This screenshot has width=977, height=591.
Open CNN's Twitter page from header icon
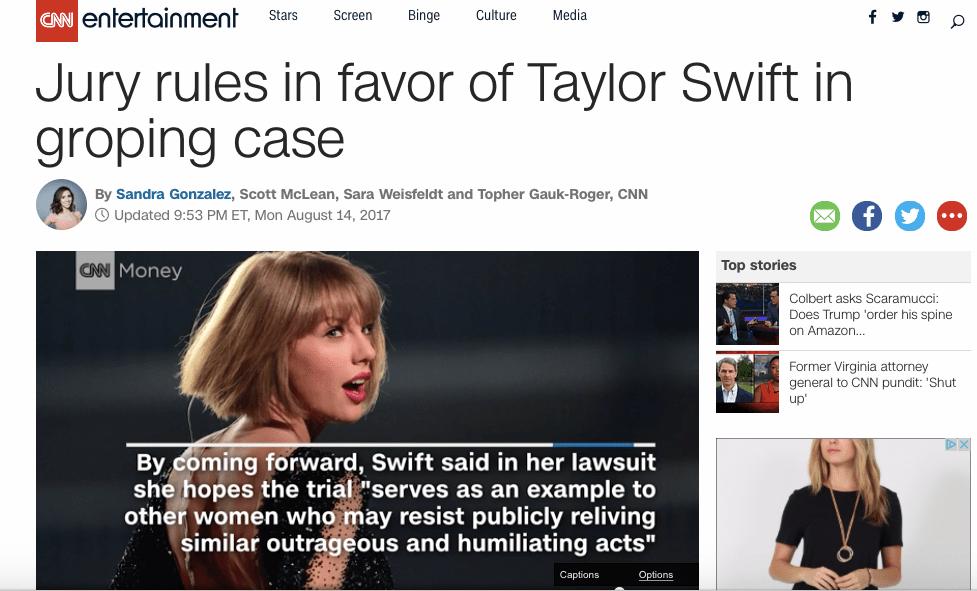(x=897, y=17)
